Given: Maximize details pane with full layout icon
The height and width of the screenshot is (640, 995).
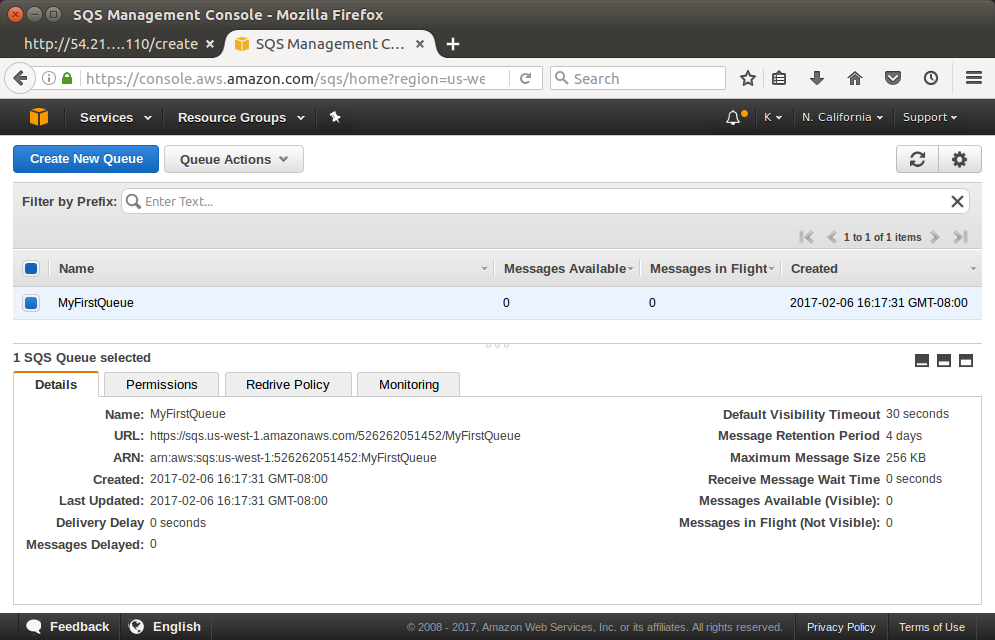Looking at the screenshot, I should coord(966,361).
